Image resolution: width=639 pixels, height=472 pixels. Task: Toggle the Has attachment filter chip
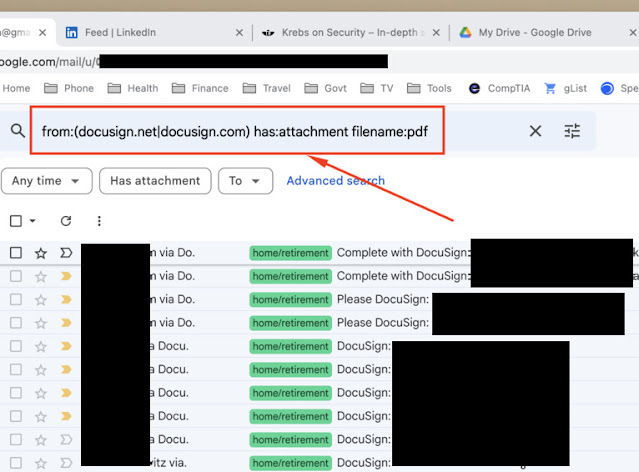tap(155, 181)
